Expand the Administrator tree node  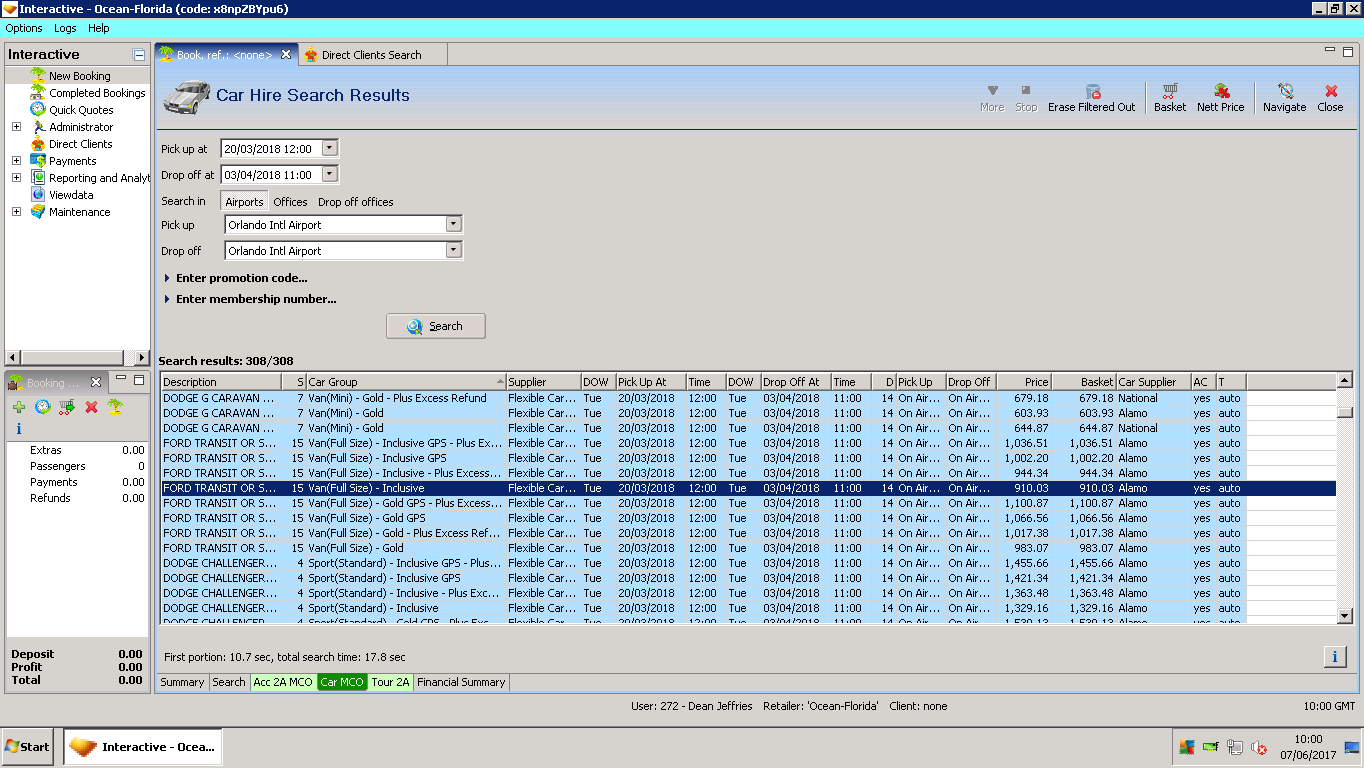click(x=16, y=127)
